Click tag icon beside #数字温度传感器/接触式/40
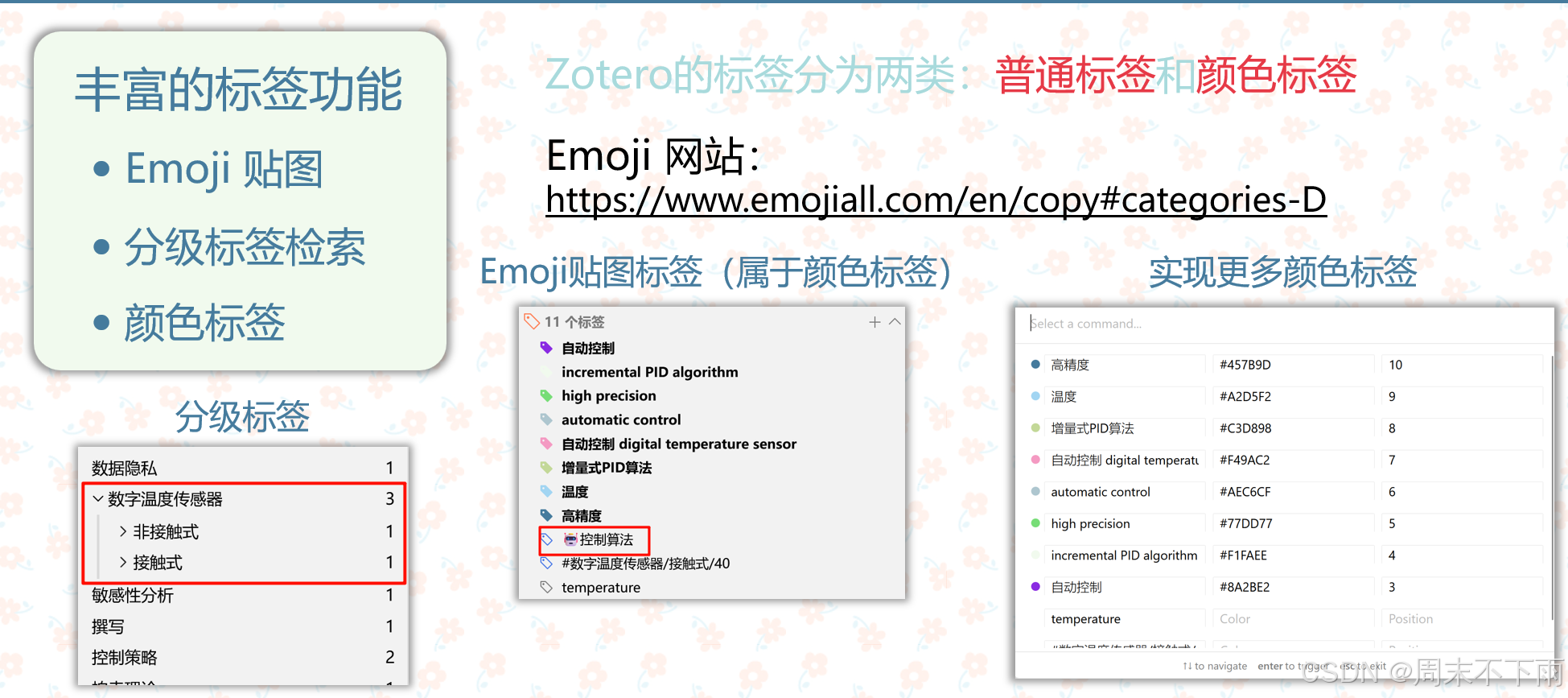Image resolution: width=1568 pixels, height=698 pixels. click(546, 563)
